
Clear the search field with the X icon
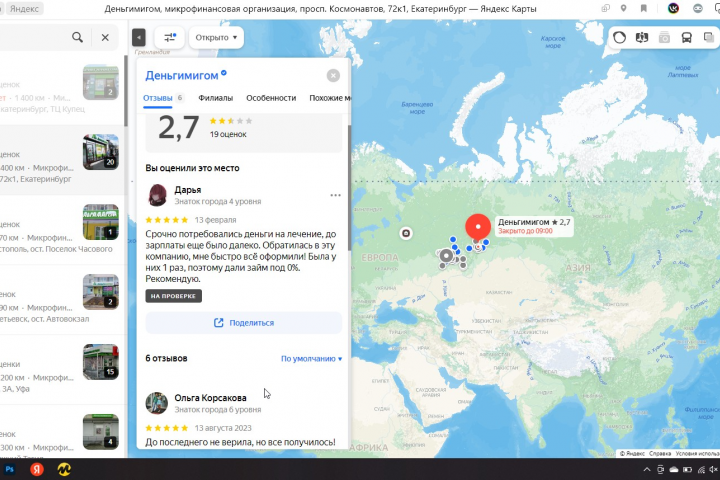(105, 38)
